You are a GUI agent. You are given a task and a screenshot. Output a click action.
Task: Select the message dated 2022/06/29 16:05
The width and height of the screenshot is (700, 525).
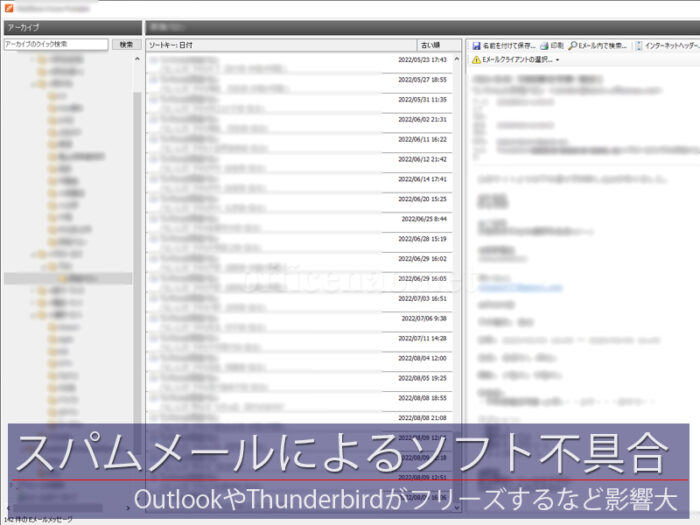coord(299,282)
